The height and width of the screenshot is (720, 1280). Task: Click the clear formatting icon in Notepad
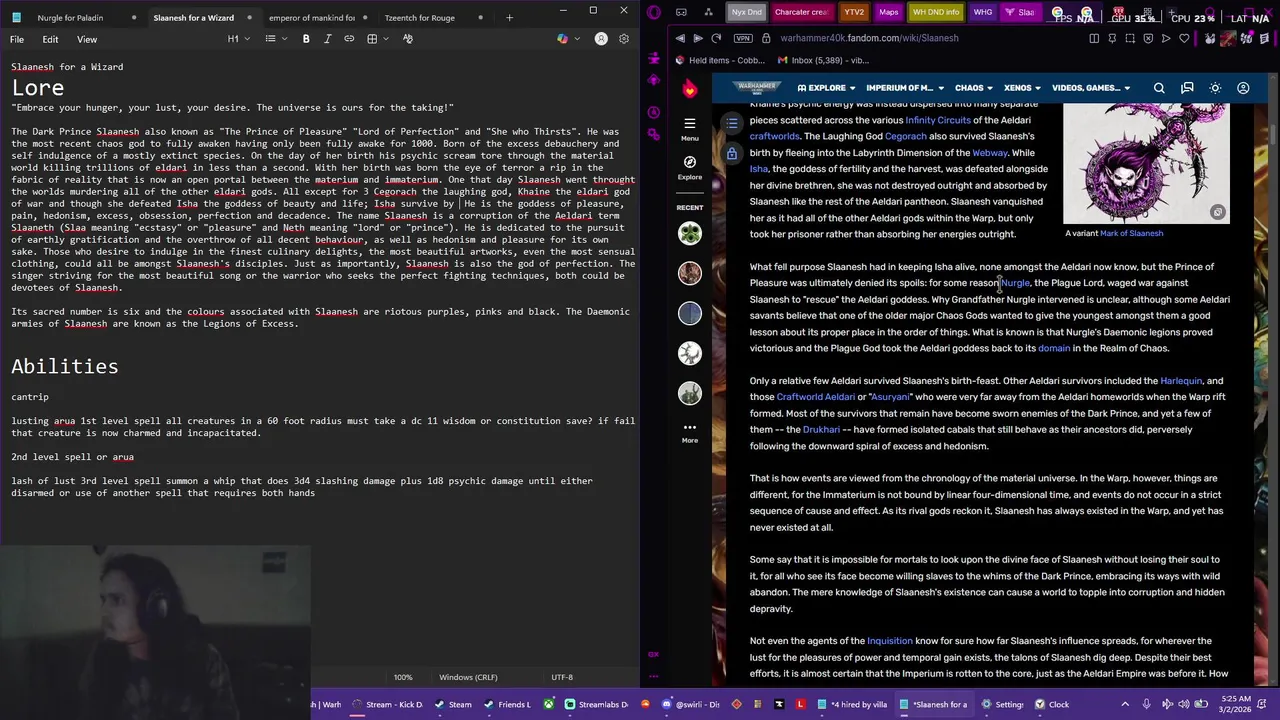[408, 39]
